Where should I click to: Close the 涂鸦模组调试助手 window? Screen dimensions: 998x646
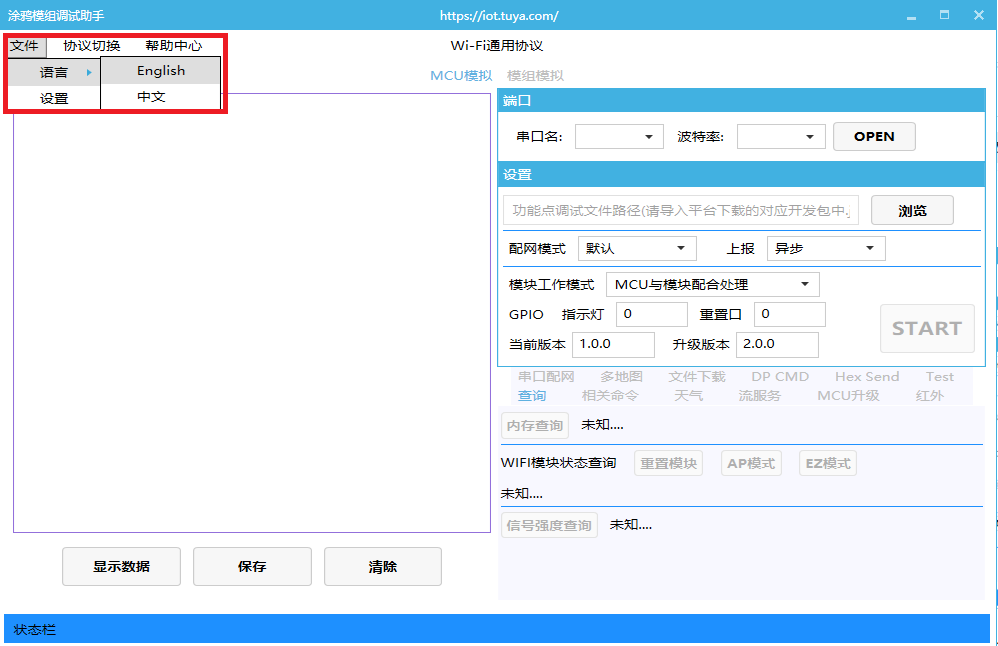979,15
